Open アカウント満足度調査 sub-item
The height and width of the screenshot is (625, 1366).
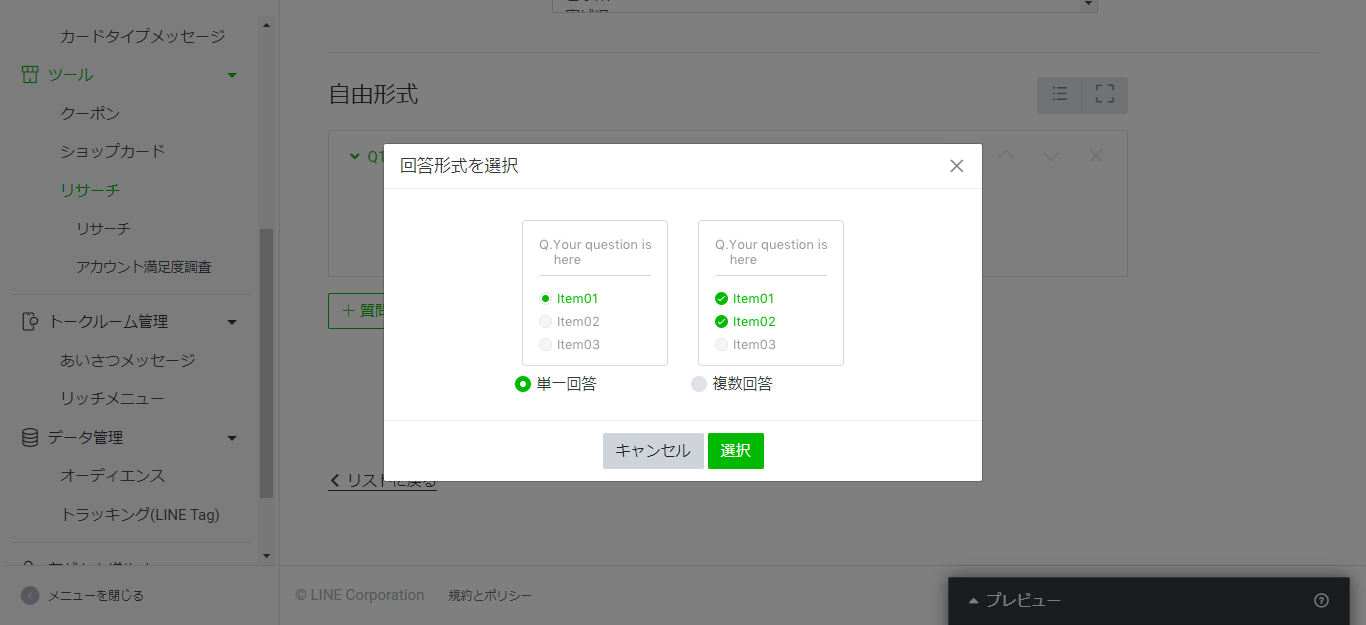[x=144, y=267]
